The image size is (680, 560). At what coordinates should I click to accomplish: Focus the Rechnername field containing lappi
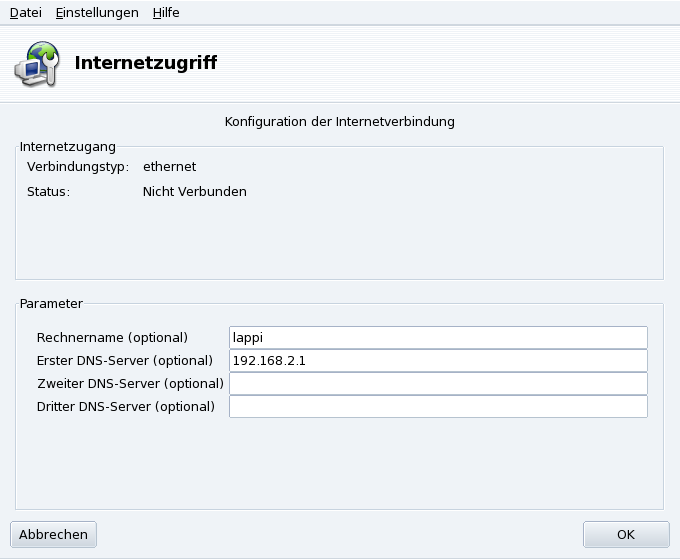click(x=438, y=337)
